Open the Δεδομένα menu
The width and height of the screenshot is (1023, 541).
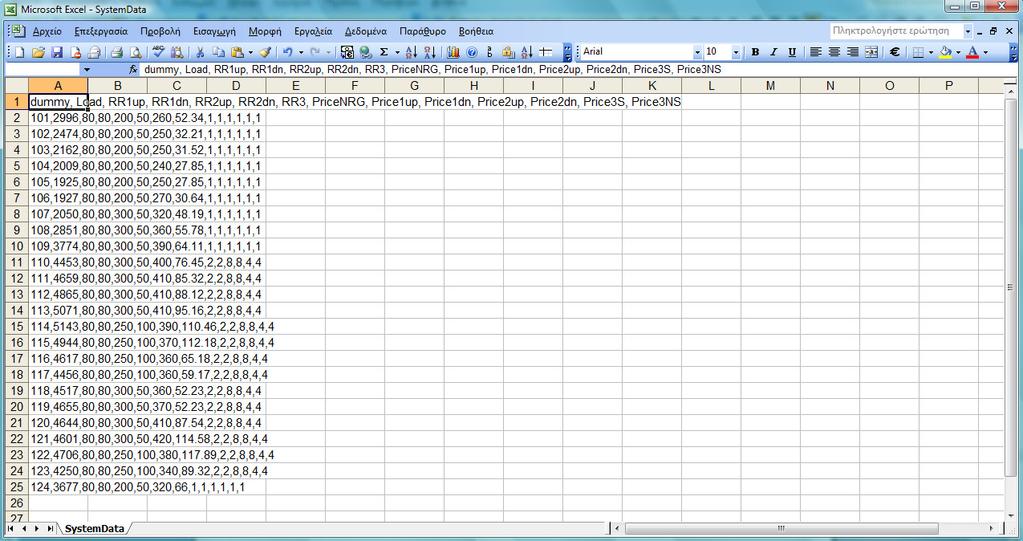(365, 31)
